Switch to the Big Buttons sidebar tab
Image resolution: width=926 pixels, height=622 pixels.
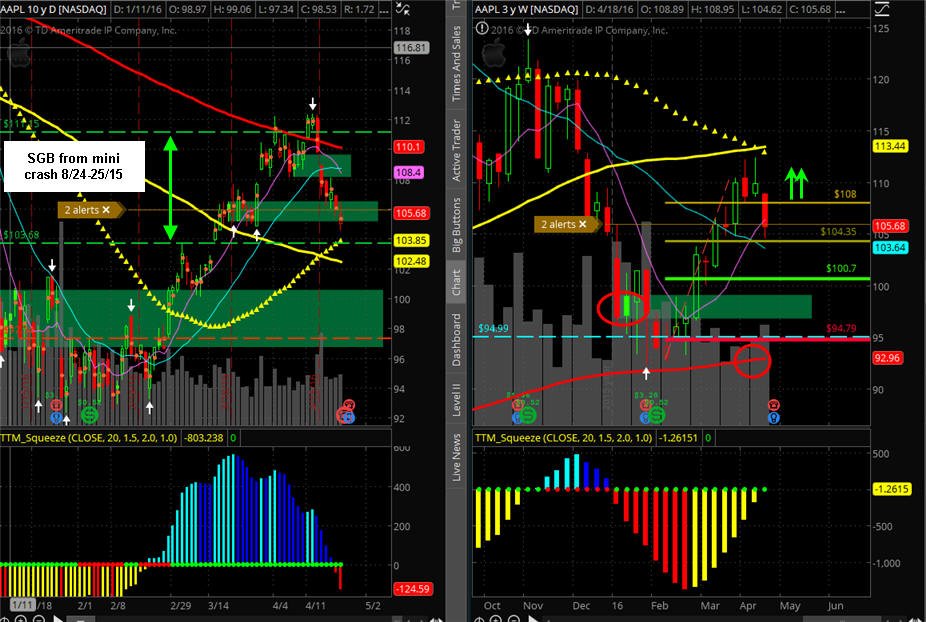456,224
